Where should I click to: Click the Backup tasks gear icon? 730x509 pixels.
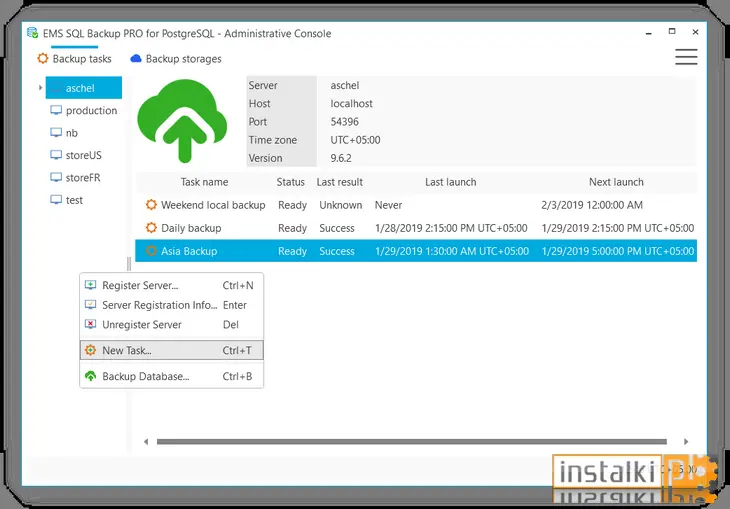pos(43,59)
